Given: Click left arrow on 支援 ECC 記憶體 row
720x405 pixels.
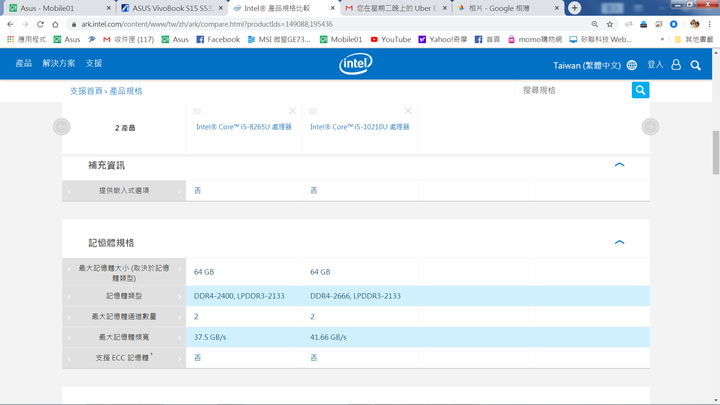Looking at the screenshot, I should coord(69,358).
